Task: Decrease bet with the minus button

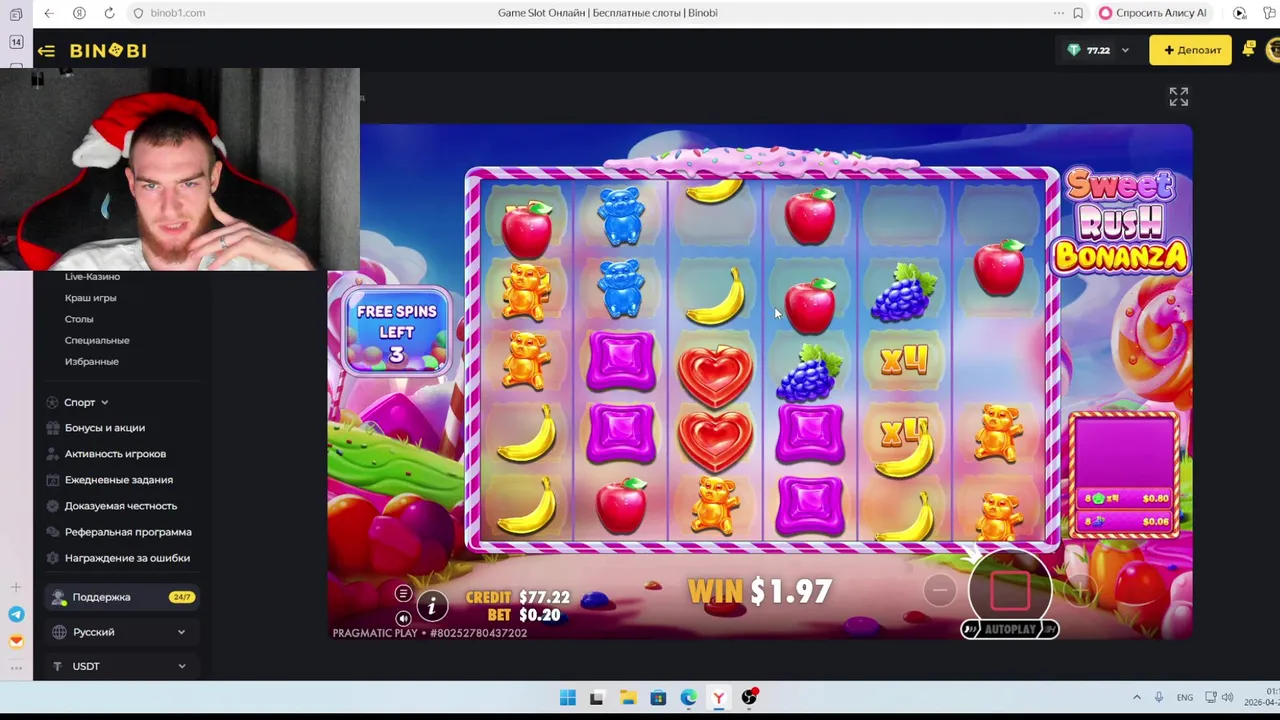Action: tap(939, 591)
